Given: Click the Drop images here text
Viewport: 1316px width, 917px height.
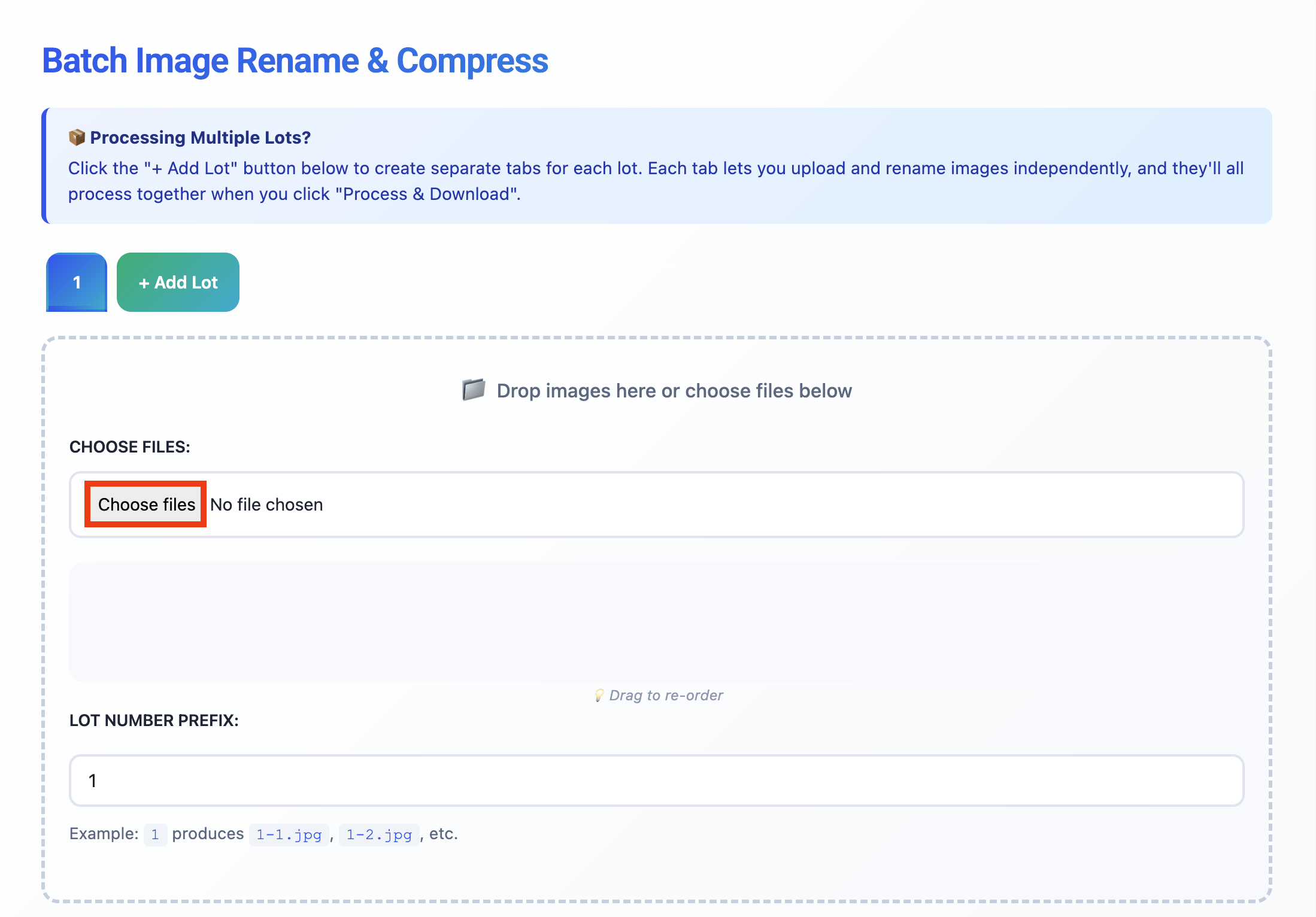Looking at the screenshot, I should pos(674,391).
